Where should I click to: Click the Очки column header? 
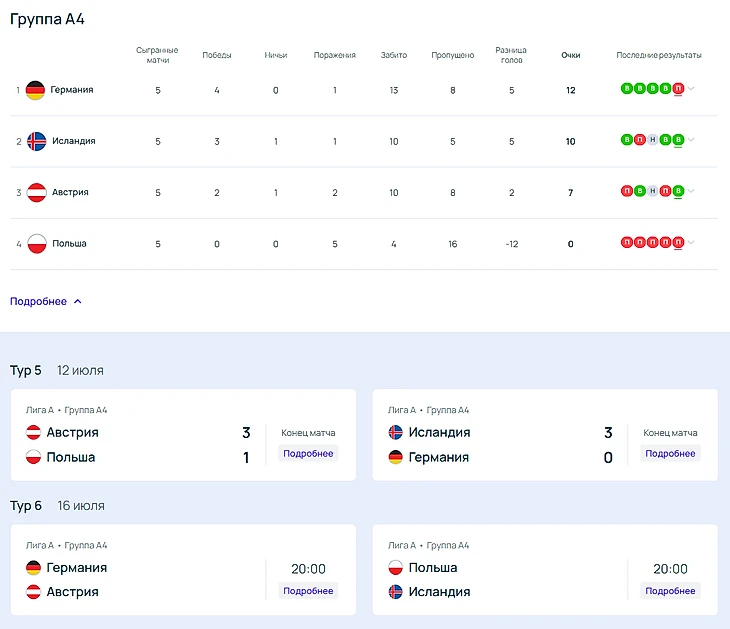pos(571,55)
